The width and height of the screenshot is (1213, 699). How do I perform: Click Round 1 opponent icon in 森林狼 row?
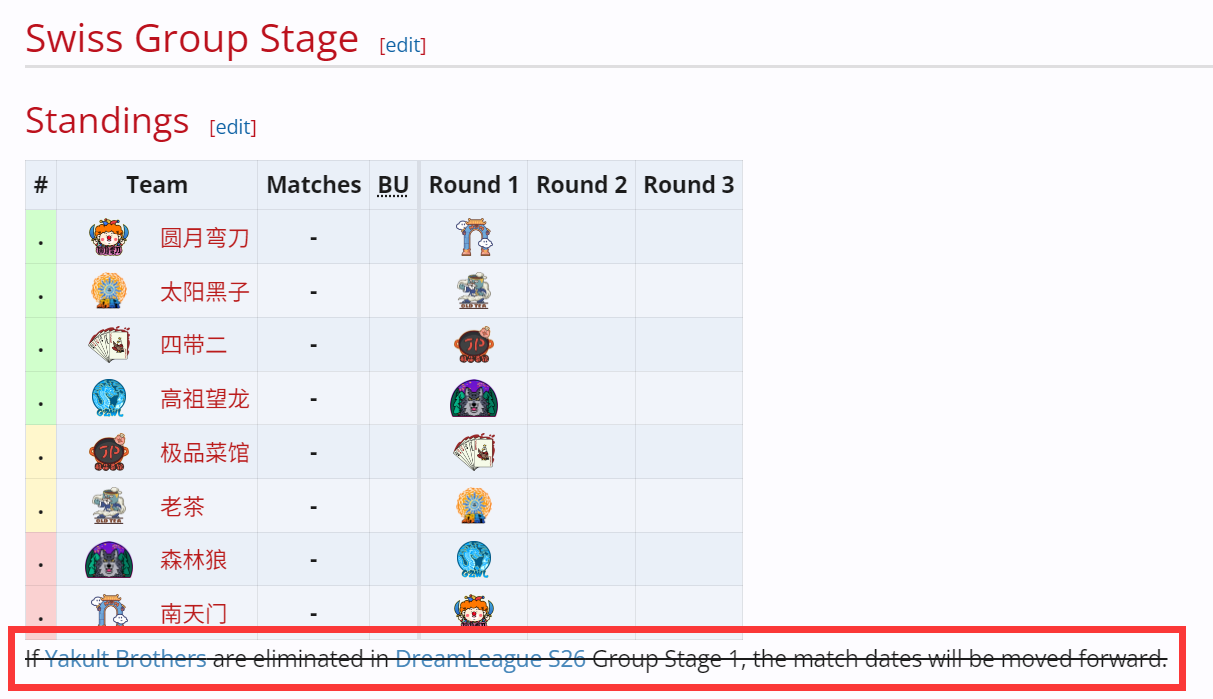click(473, 560)
